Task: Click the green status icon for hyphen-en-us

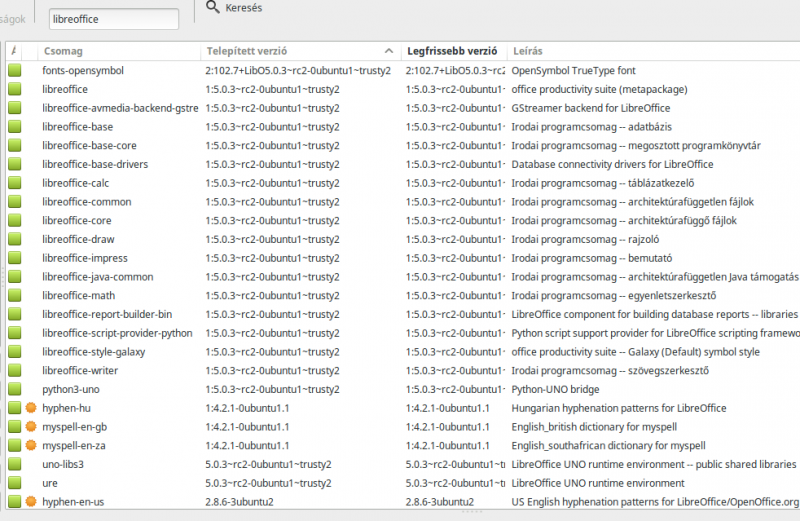Action: point(15,502)
